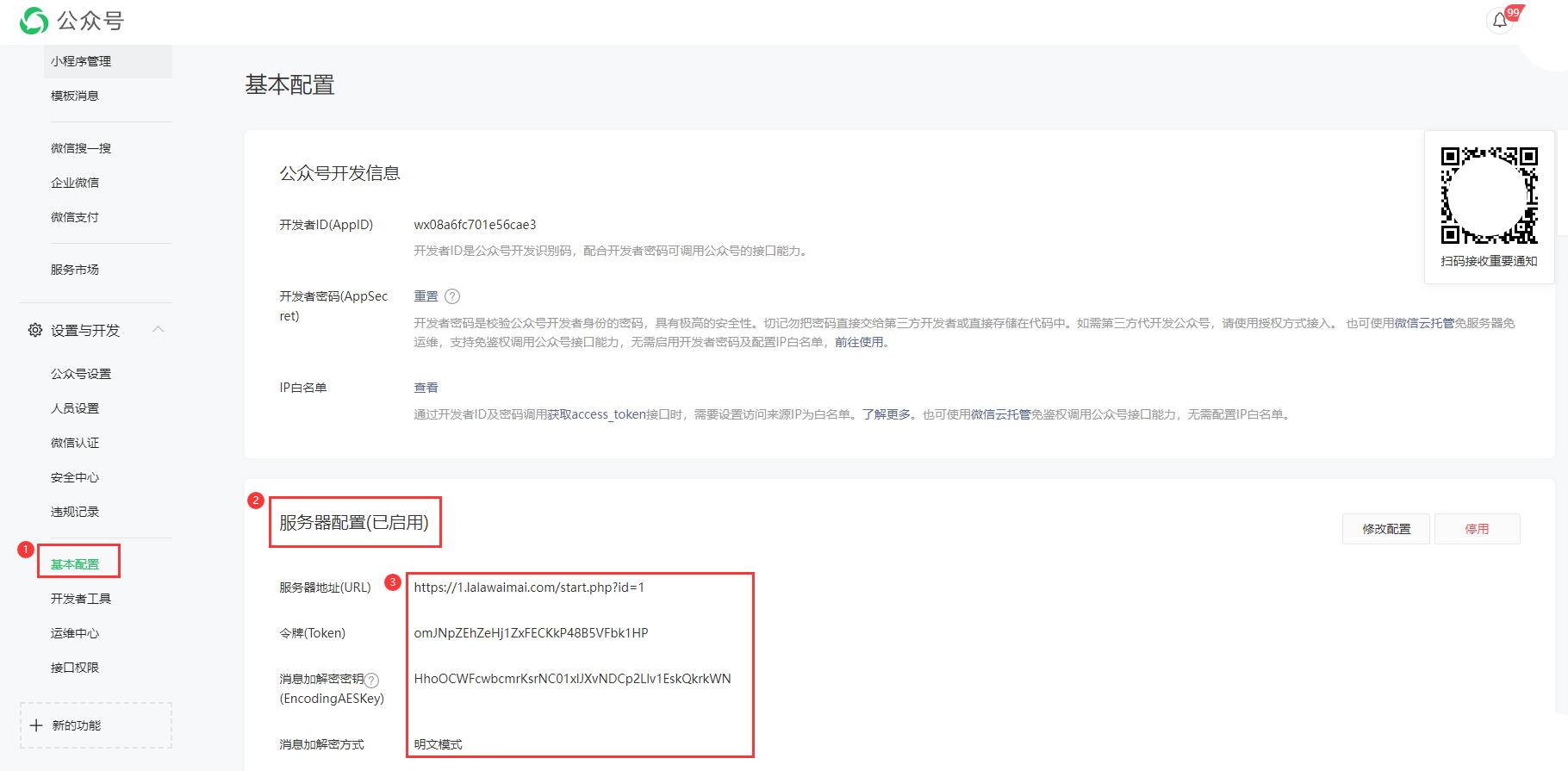This screenshot has height=771, width=1568.
Task: Open 人员设置 page
Action: [x=75, y=408]
